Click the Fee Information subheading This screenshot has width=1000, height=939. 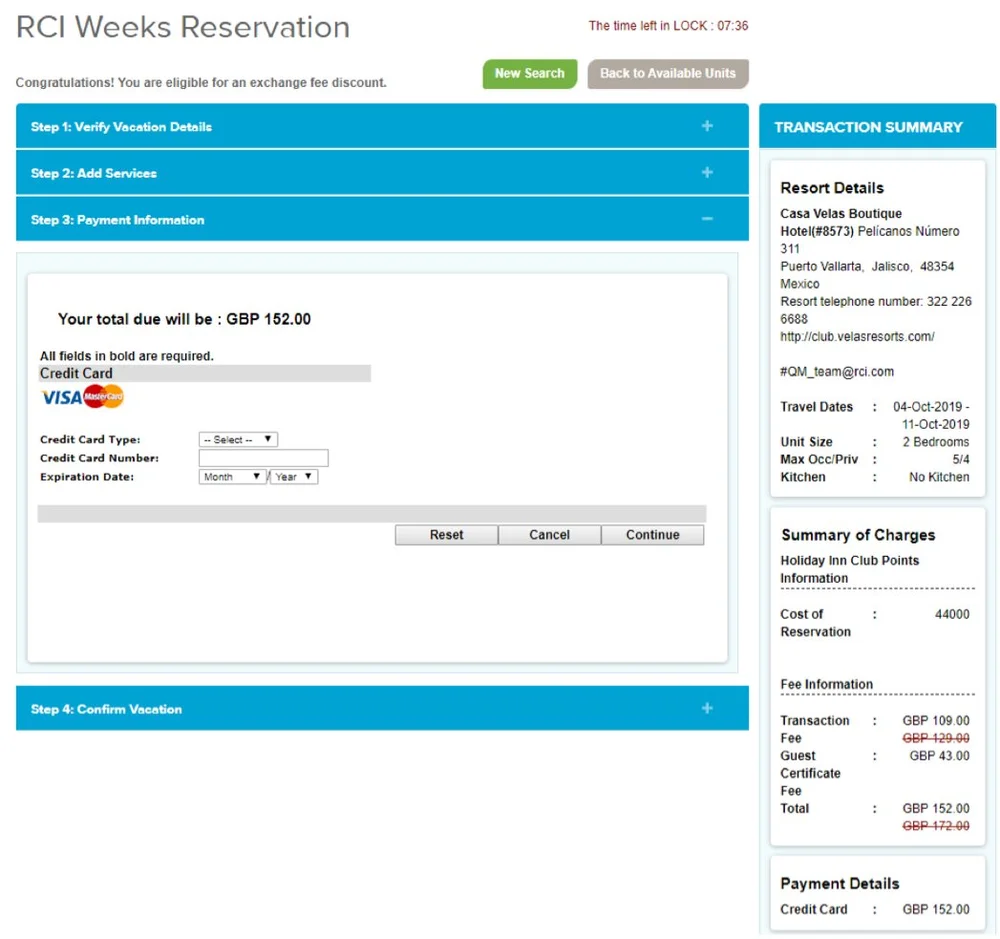827,684
